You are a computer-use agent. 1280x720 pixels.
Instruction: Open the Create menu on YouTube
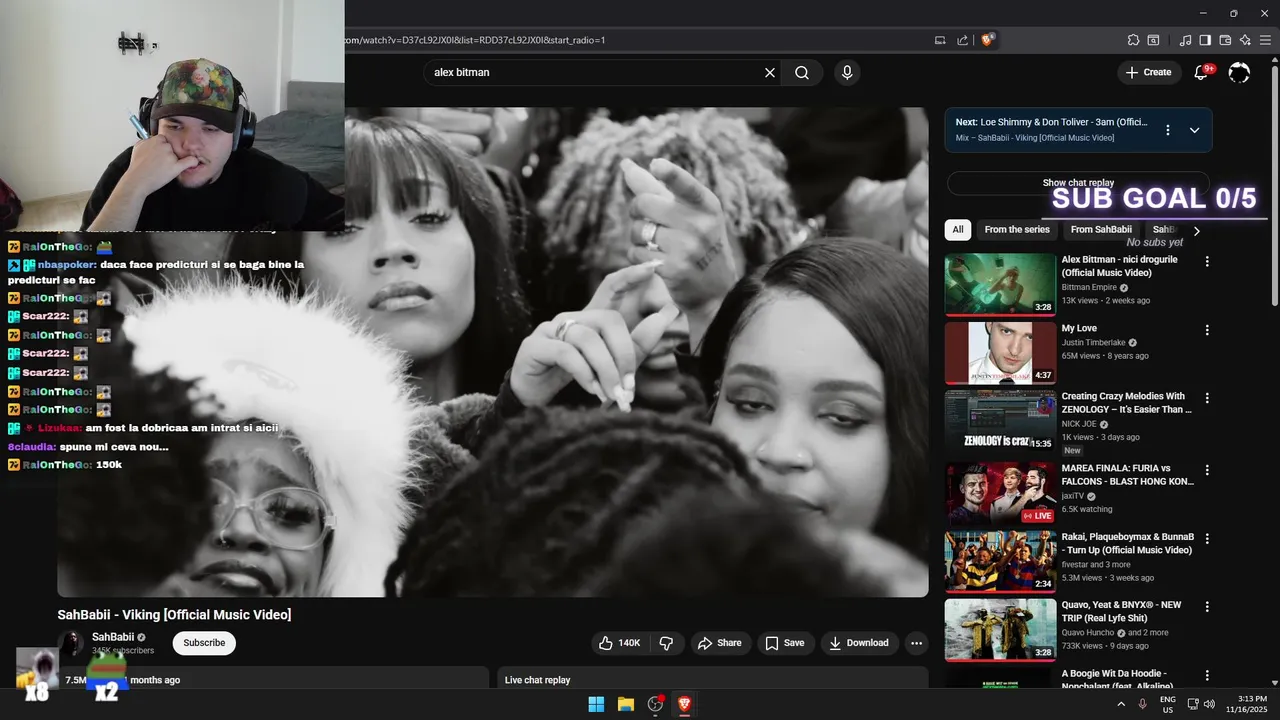pos(1148,72)
